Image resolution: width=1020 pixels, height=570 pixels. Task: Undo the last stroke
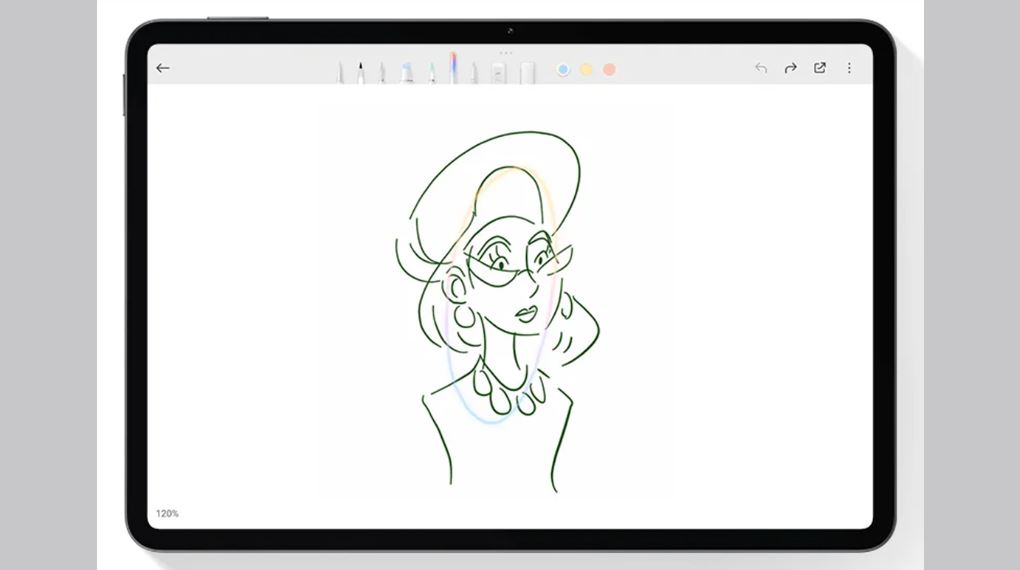(760, 68)
